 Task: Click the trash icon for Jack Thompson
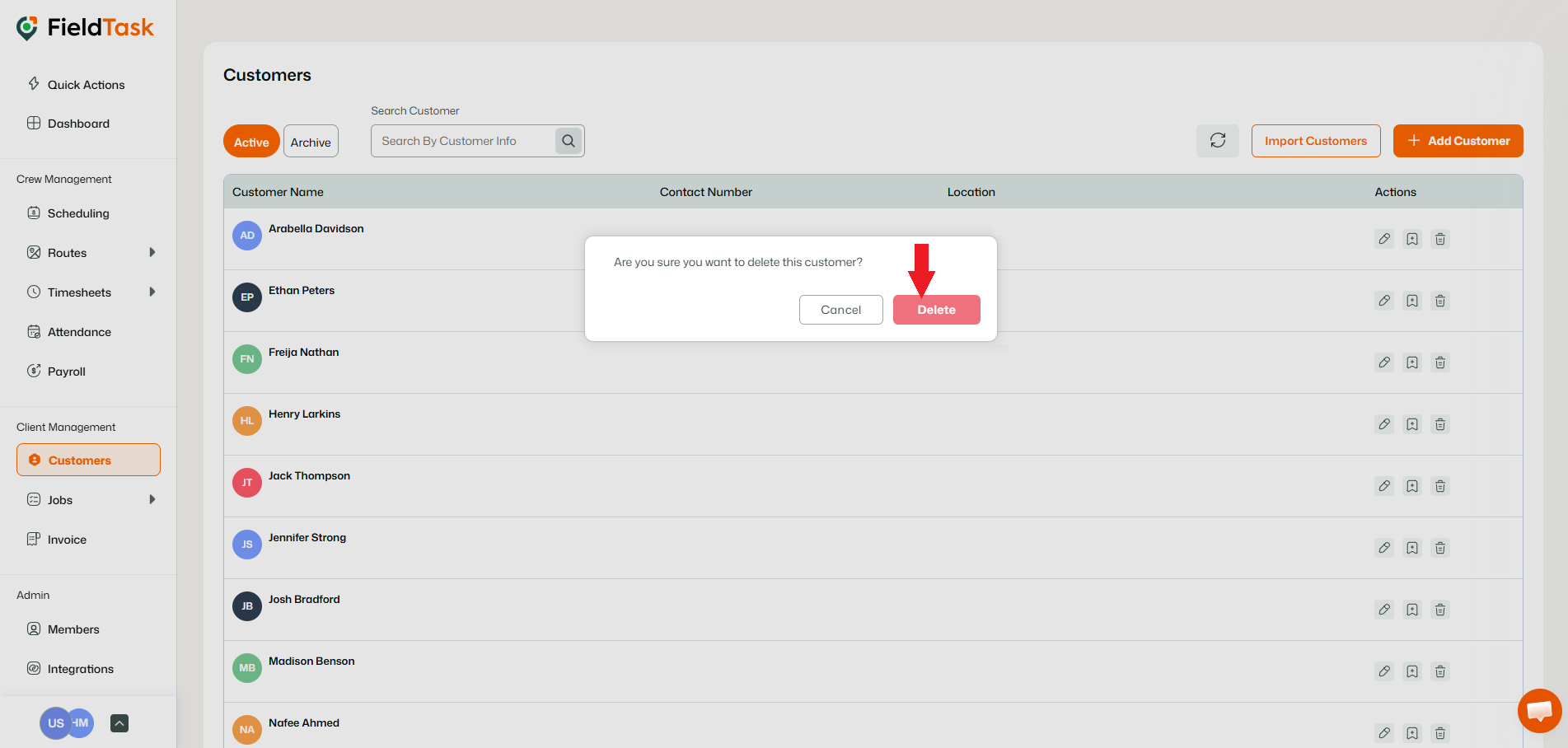(1440, 486)
